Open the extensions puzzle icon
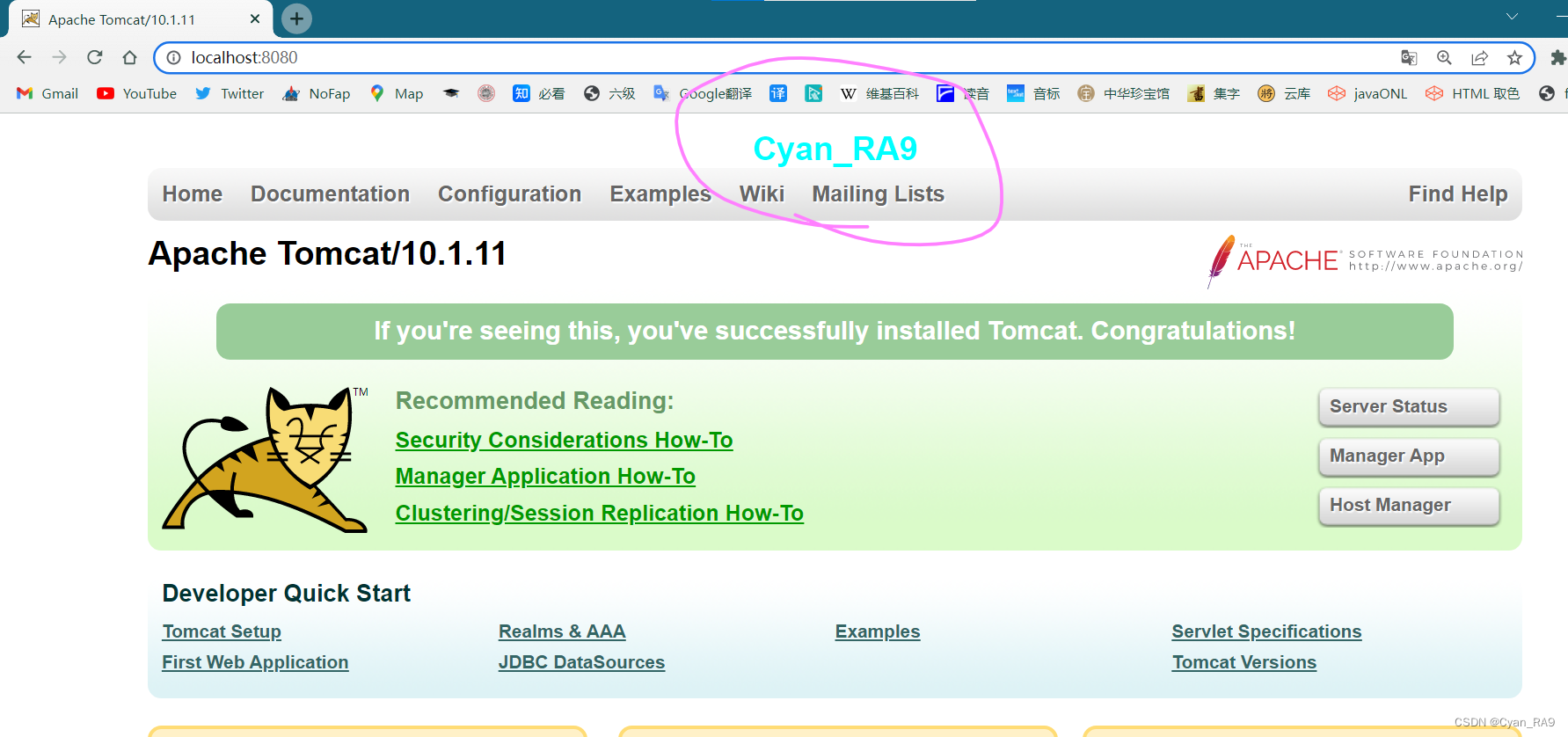This screenshot has height=737, width=1568. pos(1557,57)
